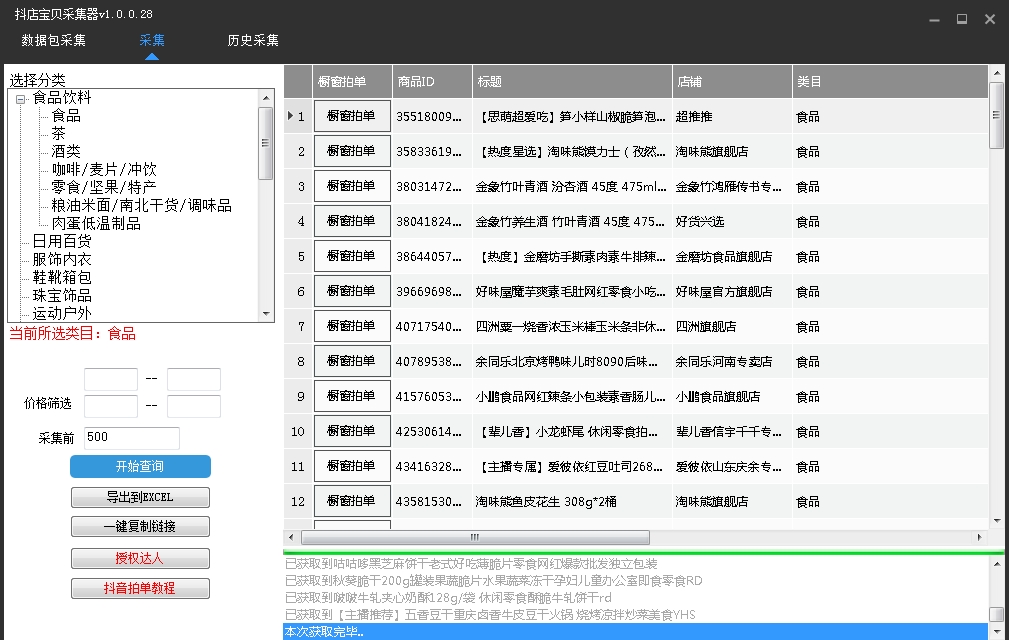The image size is (1009, 640).
Task: Click the category tree scroll-down arrow
Action: click(x=266, y=314)
